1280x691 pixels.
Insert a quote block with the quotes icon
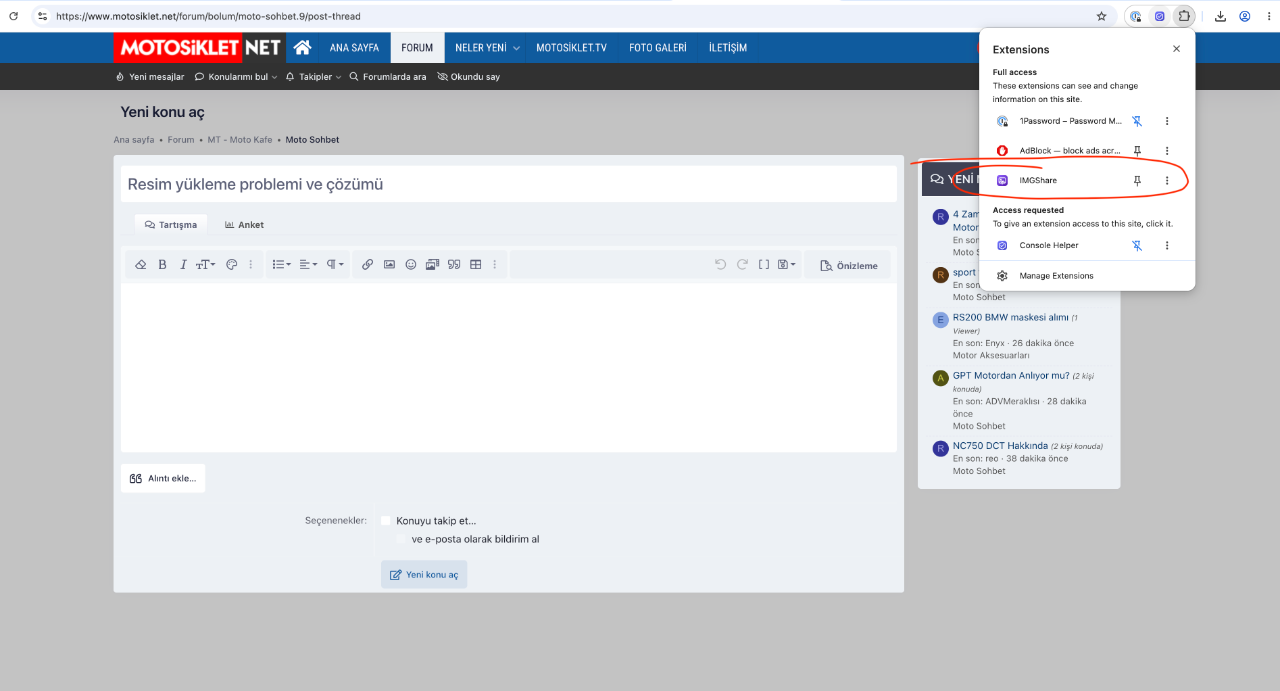(x=454, y=265)
